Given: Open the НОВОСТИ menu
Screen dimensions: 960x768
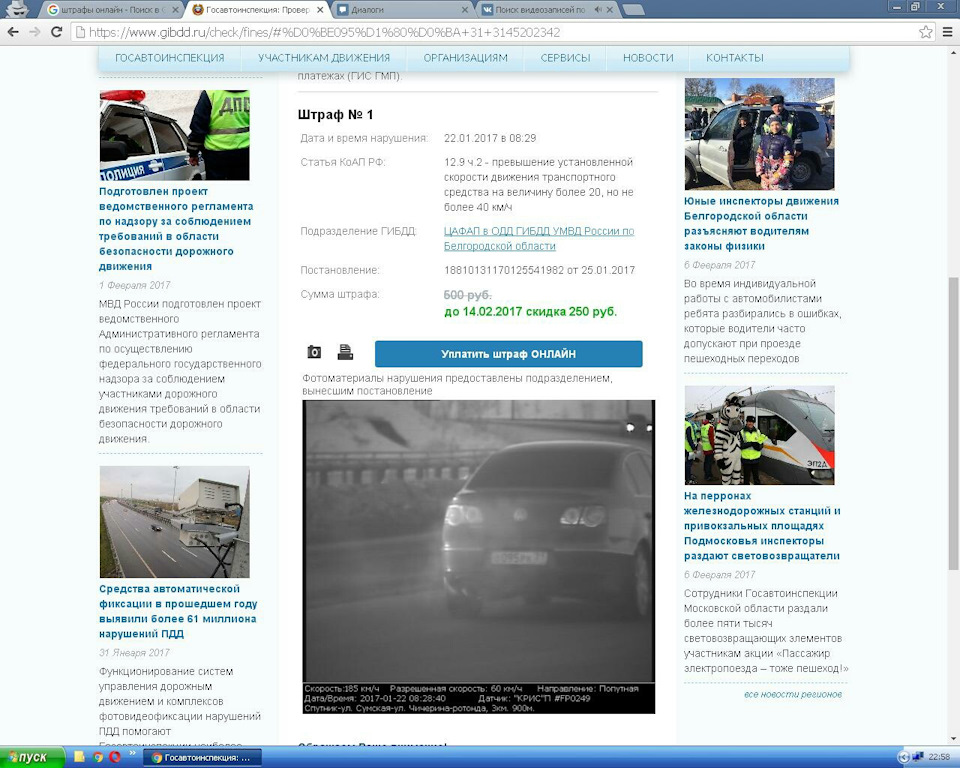Looking at the screenshot, I should [648, 58].
